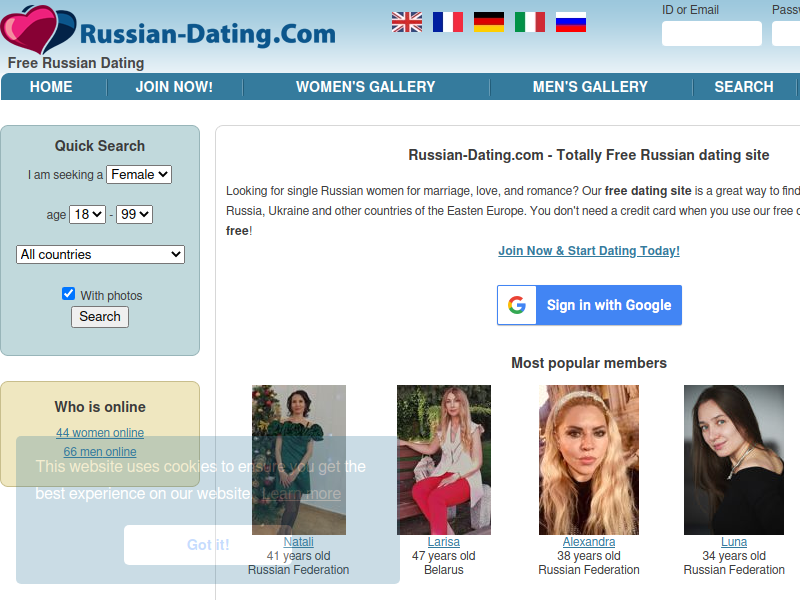Switch language with the German flag
Viewport: 800px width, 600px height.
pos(489,22)
